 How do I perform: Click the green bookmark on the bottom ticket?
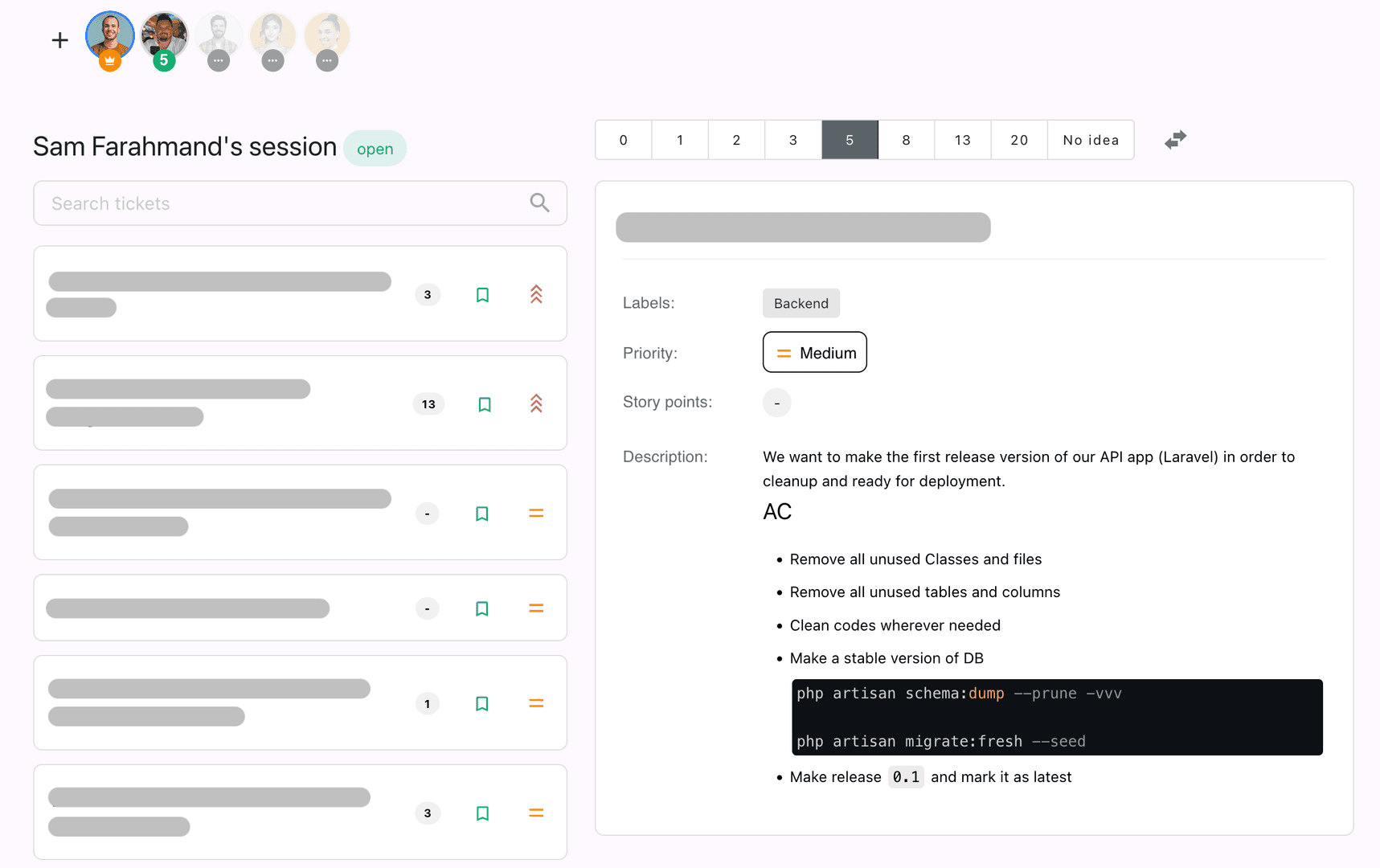pos(482,813)
